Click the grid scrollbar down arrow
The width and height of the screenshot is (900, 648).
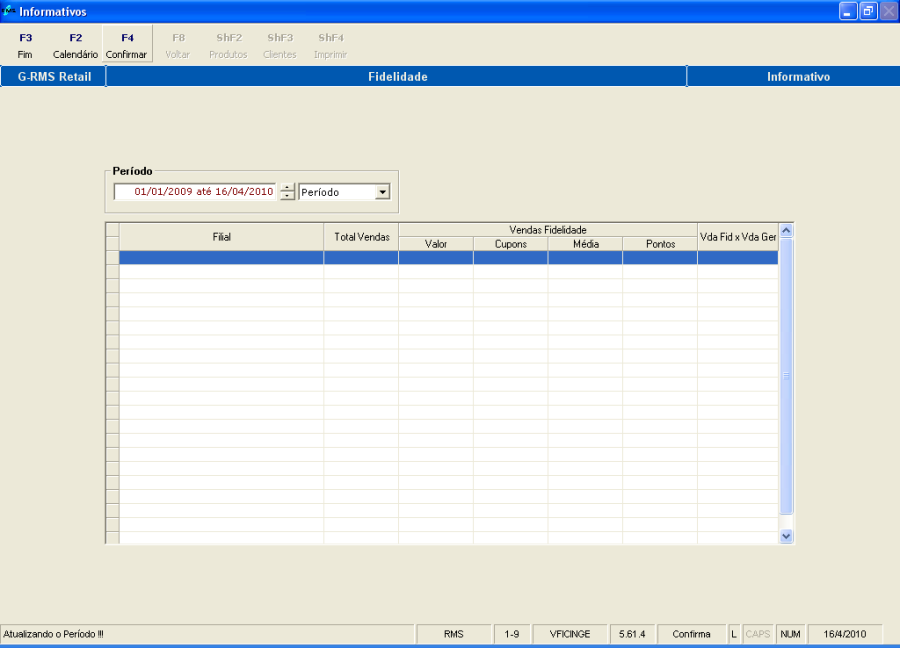[x=786, y=536]
